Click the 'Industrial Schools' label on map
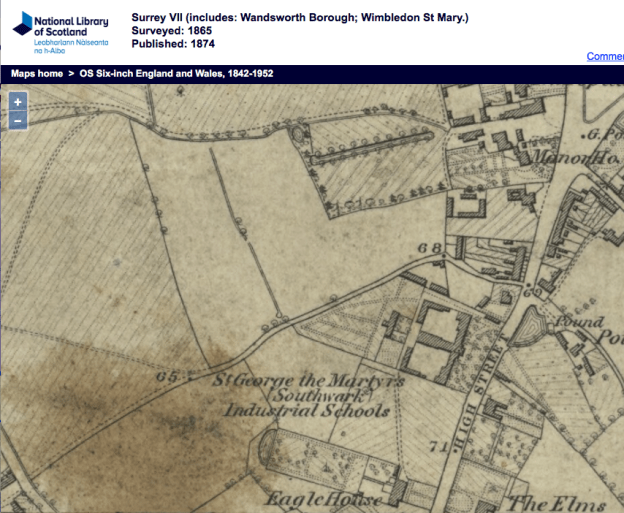The image size is (624, 513). pyautogui.click(x=306, y=411)
